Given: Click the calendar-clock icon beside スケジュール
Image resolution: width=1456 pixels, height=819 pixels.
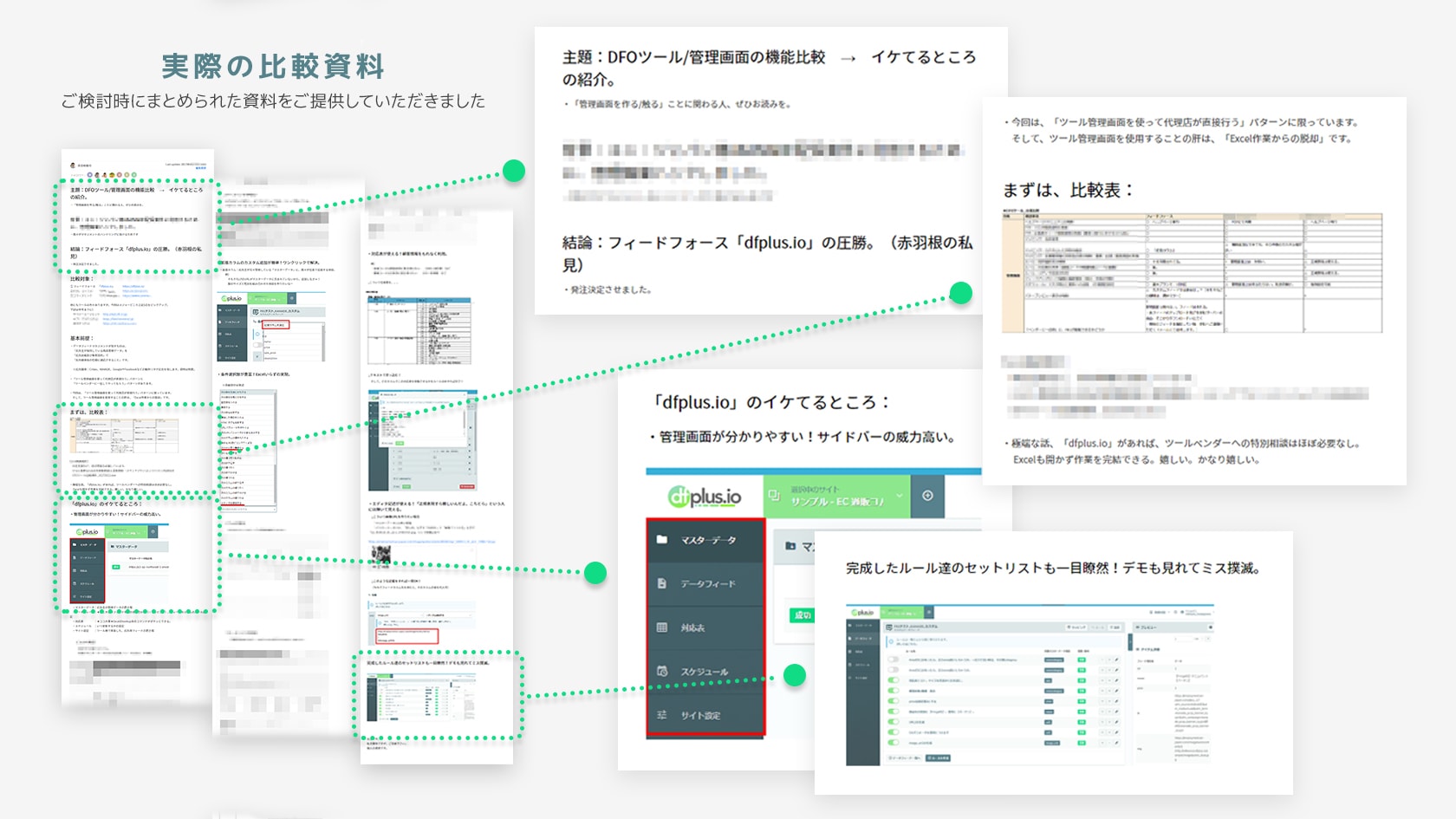Looking at the screenshot, I should (x=662, y=671).
